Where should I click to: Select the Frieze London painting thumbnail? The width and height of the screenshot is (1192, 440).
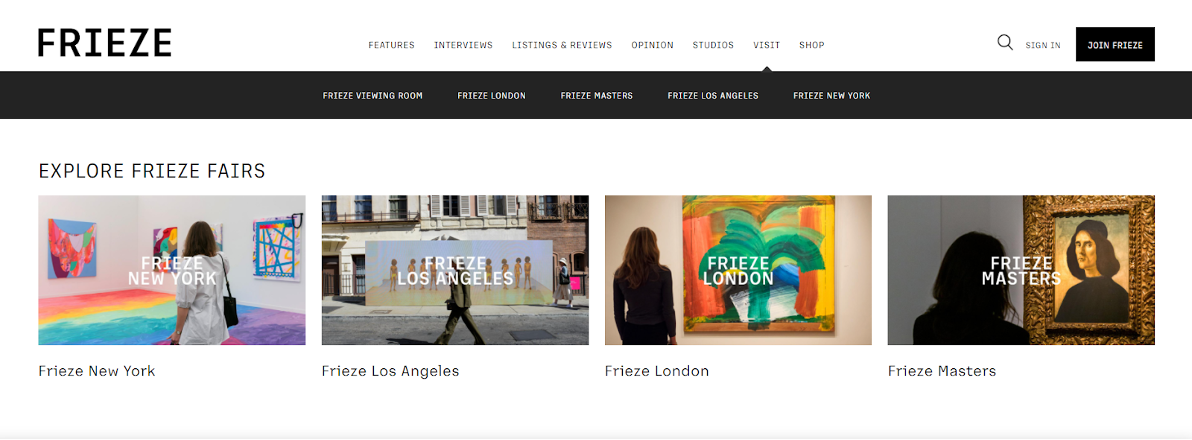coord(738,270)
